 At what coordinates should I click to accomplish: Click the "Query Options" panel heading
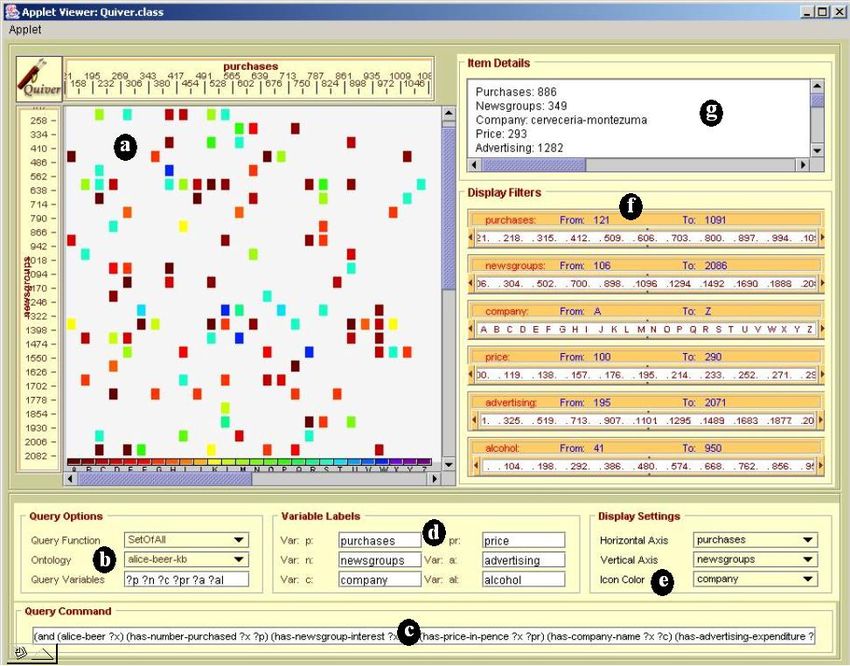(66, 516)
